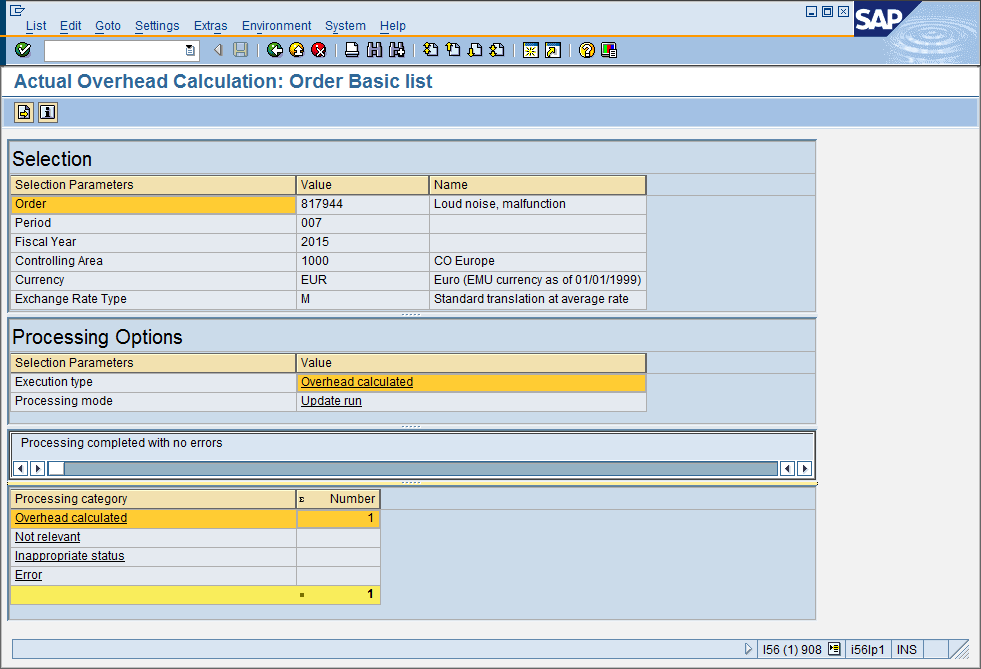981x669 pixels.
Task: Open the Help menu
Action: pos(393,26)
